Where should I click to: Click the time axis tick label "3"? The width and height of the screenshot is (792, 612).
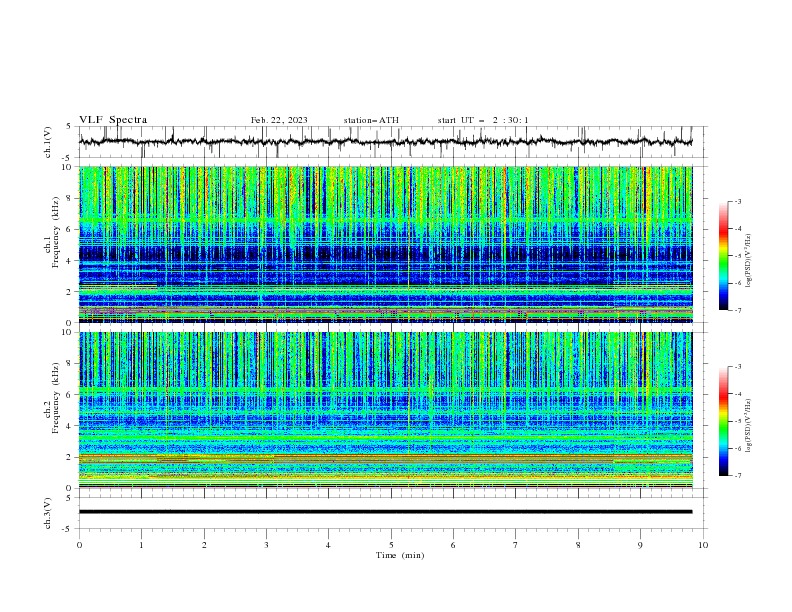(266, 545)
